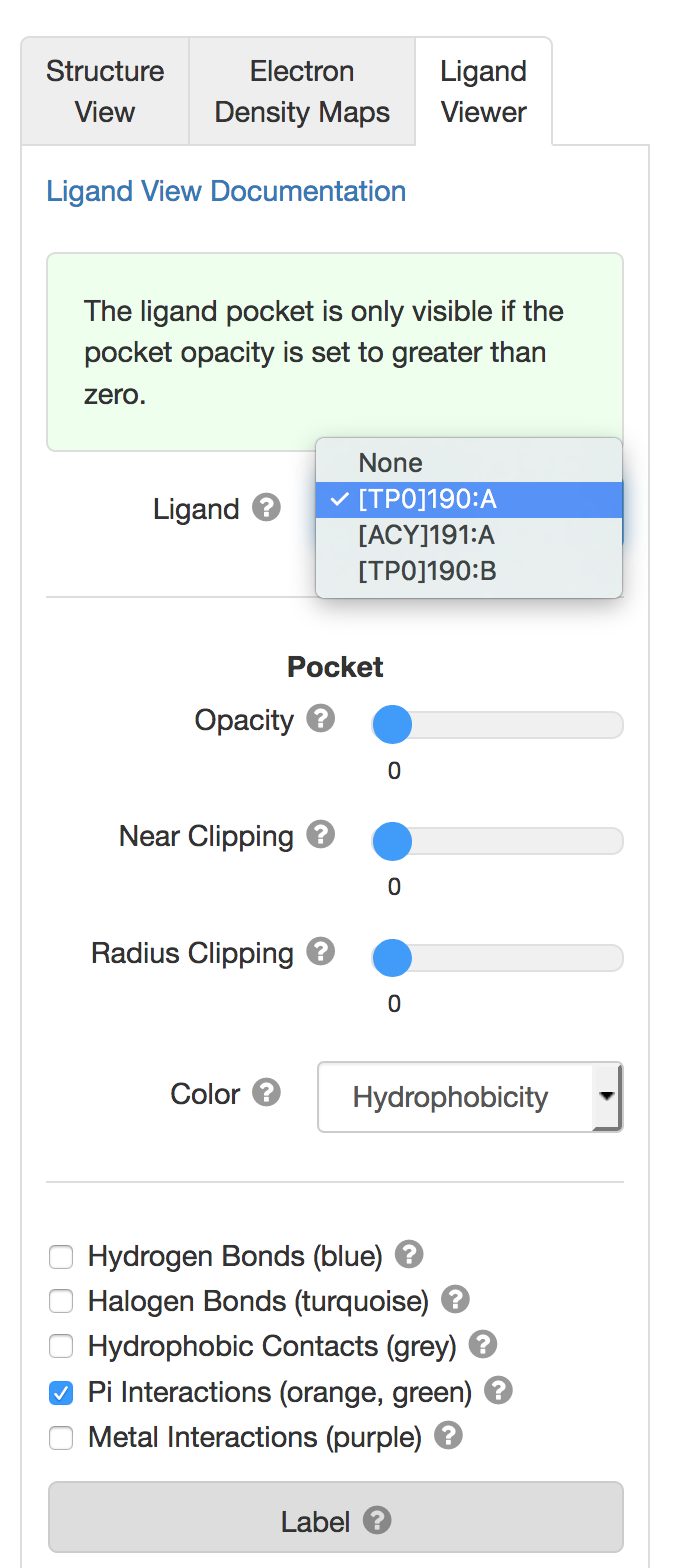The image size is (676, 1568).
Task: Uncheck the Pi Interactions checkbox
Action: (x=62, y=1392)
